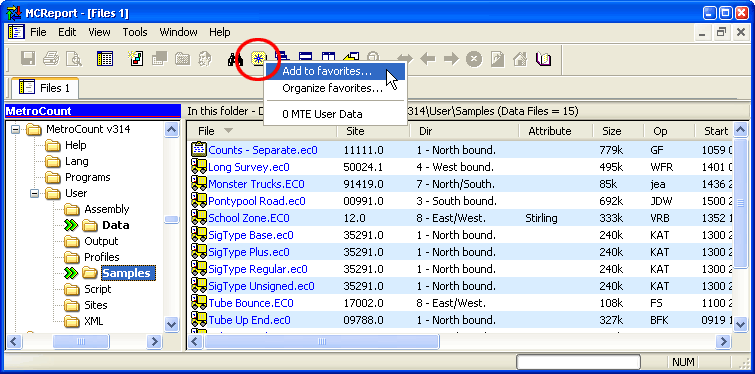The height and width of the screenshot is (374, 755).
Task: Open the File menu
Action: 38,32
